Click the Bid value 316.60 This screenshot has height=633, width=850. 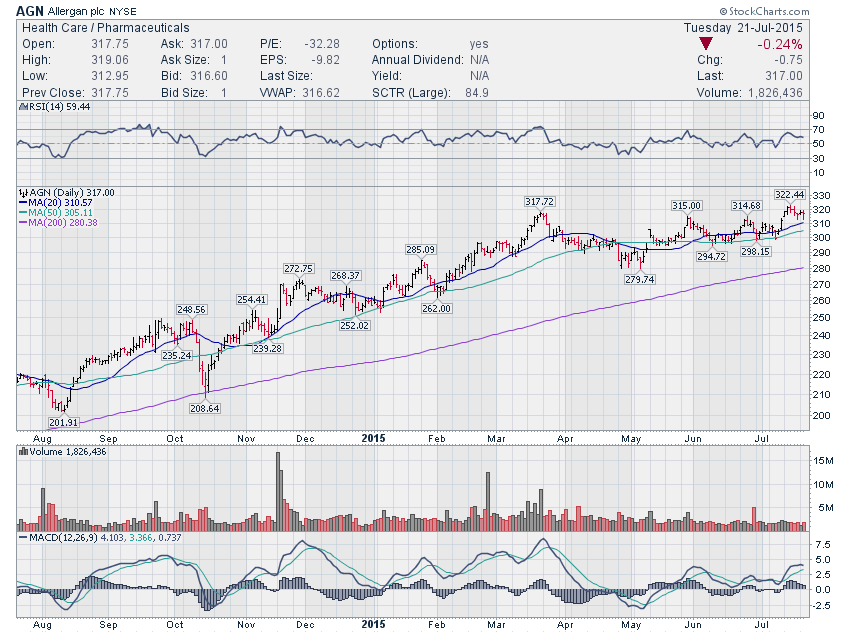(x=209, y=76)
